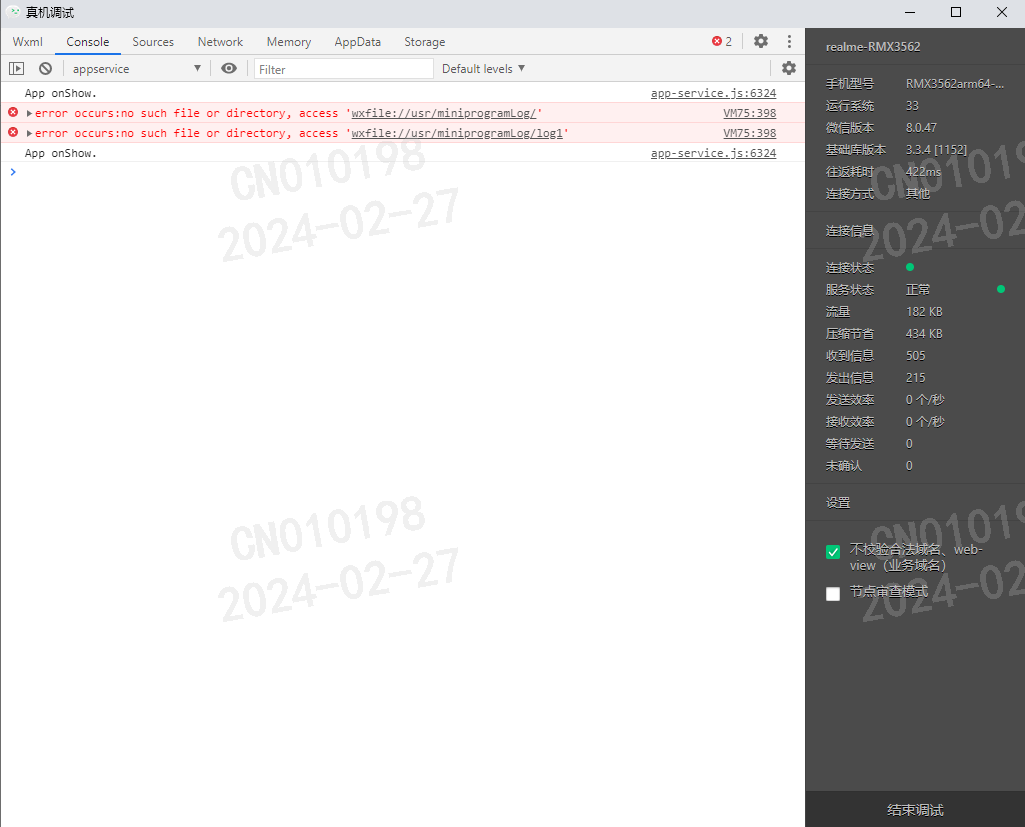Click 发出信息 value 215
Image resolution: width=1025 pixels, height=827 pixels.
coord(915,378)
